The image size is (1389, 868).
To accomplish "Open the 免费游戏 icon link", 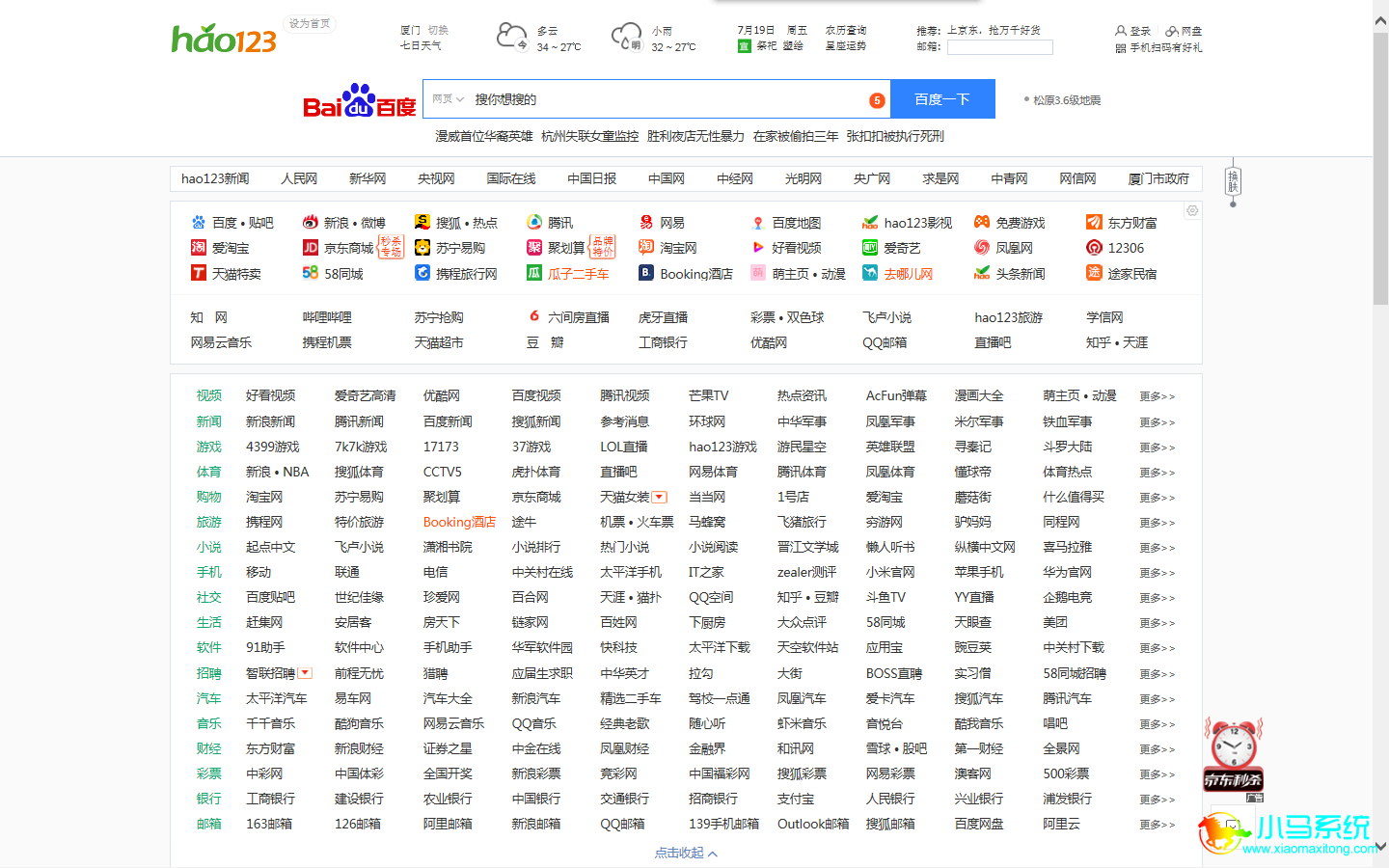I will 982,223.
